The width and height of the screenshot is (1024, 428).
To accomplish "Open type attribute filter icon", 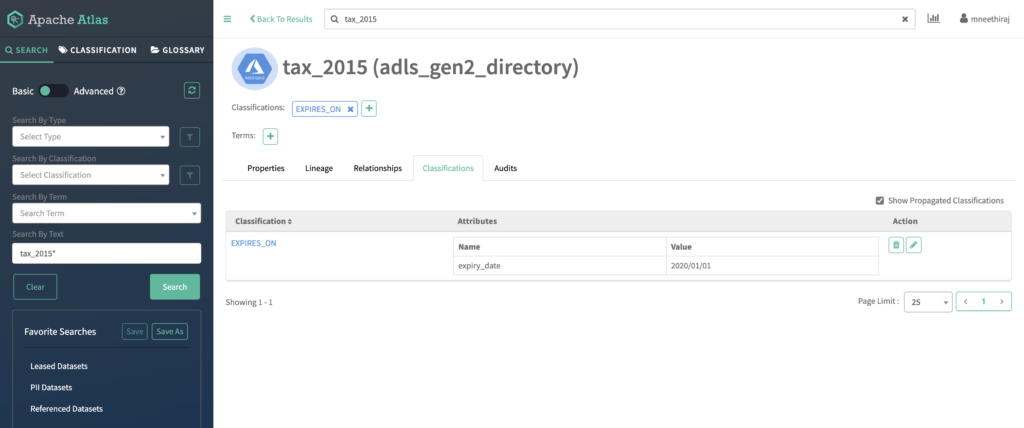I will pyautogui.click(x=190, y=137).
